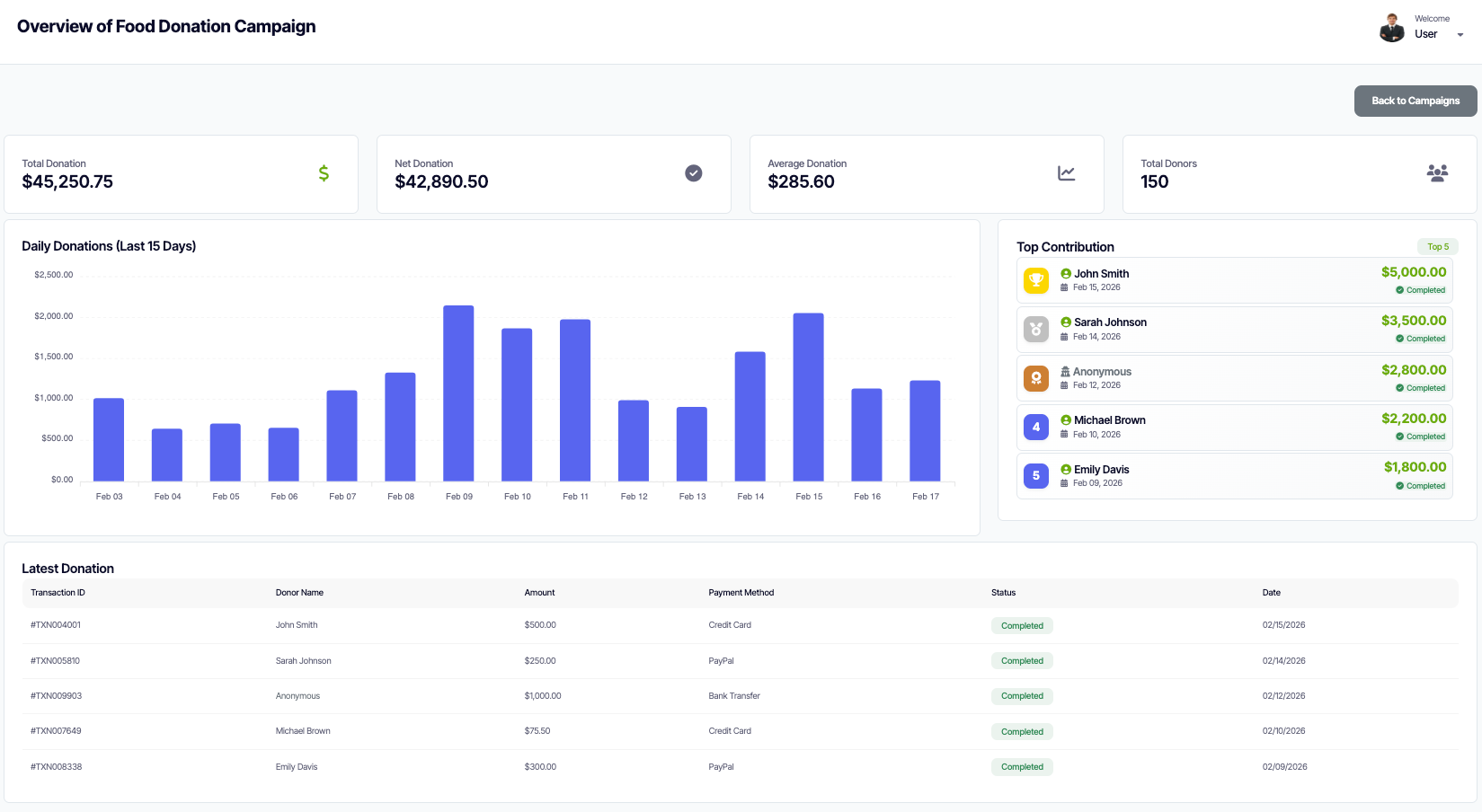The height and width of the screenshot is (812, 1482).
Task: Open the user account dropdown in the header
Action: coord(1460,34)
